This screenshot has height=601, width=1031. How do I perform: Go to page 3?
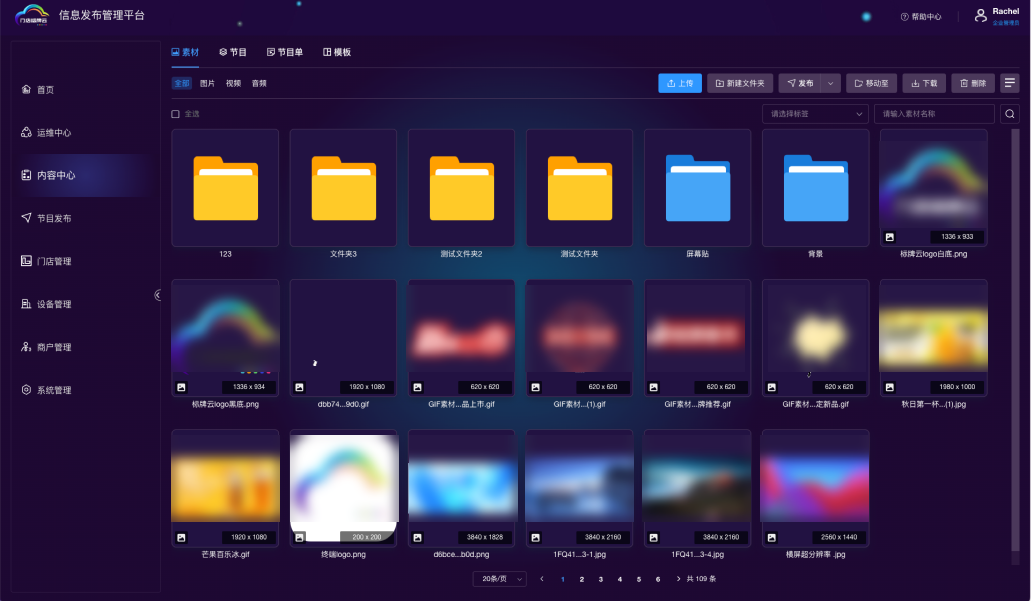click(x=600, y=579)
